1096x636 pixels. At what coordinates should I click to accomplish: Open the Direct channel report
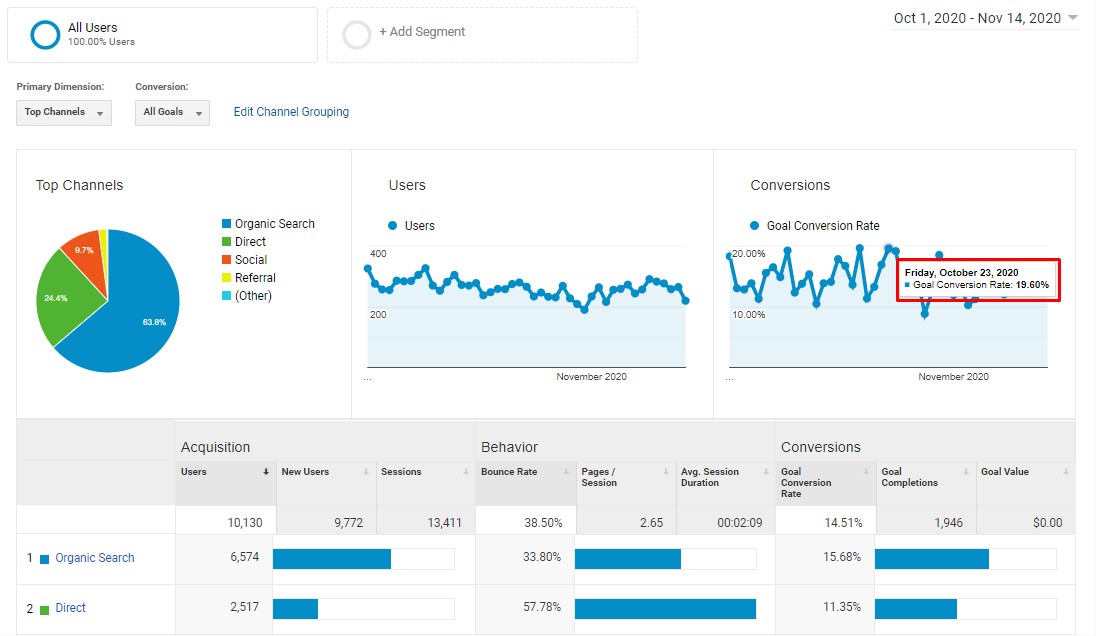coord(70,608)
